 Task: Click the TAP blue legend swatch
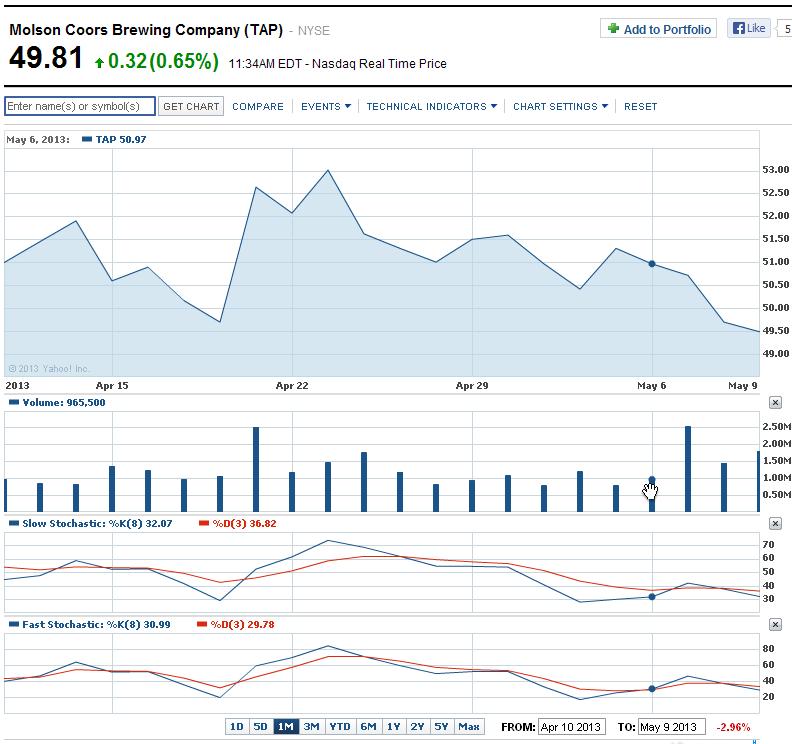click(x=87, y=139)
